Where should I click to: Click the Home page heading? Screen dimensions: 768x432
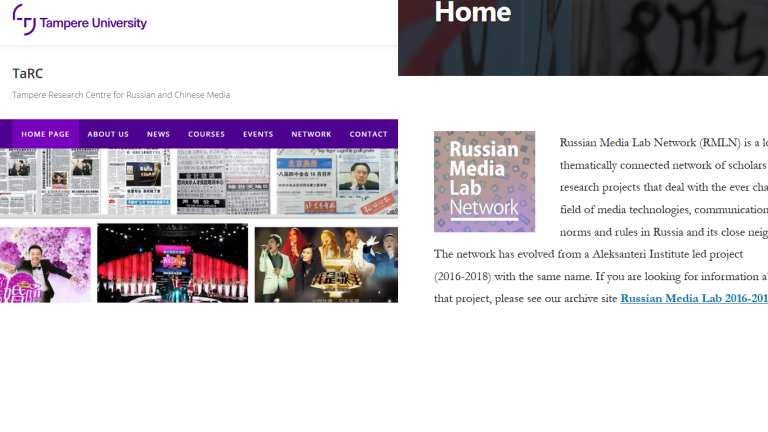click(473, 13)
